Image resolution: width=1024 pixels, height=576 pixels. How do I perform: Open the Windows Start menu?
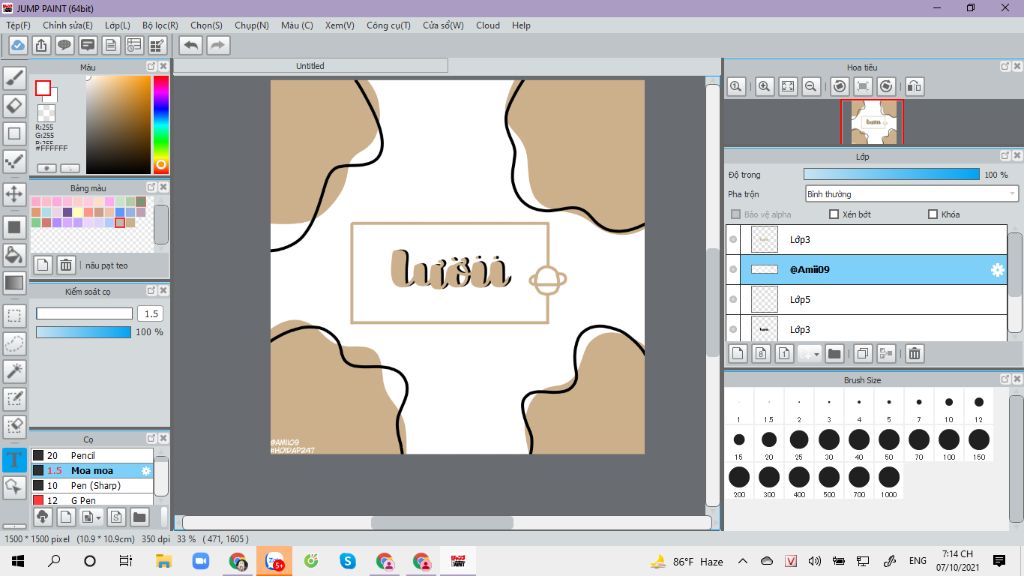(x=18, y=561)
